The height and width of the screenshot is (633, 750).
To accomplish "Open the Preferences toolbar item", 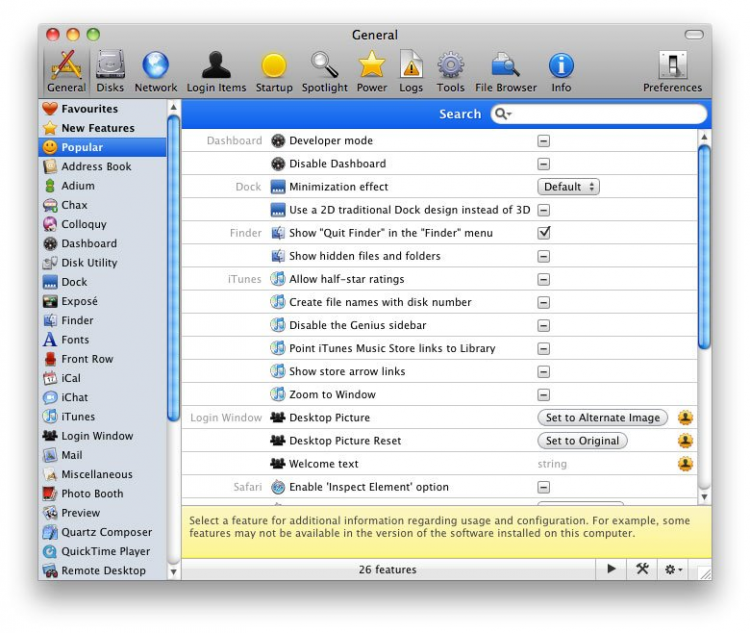I will point(672,71).
